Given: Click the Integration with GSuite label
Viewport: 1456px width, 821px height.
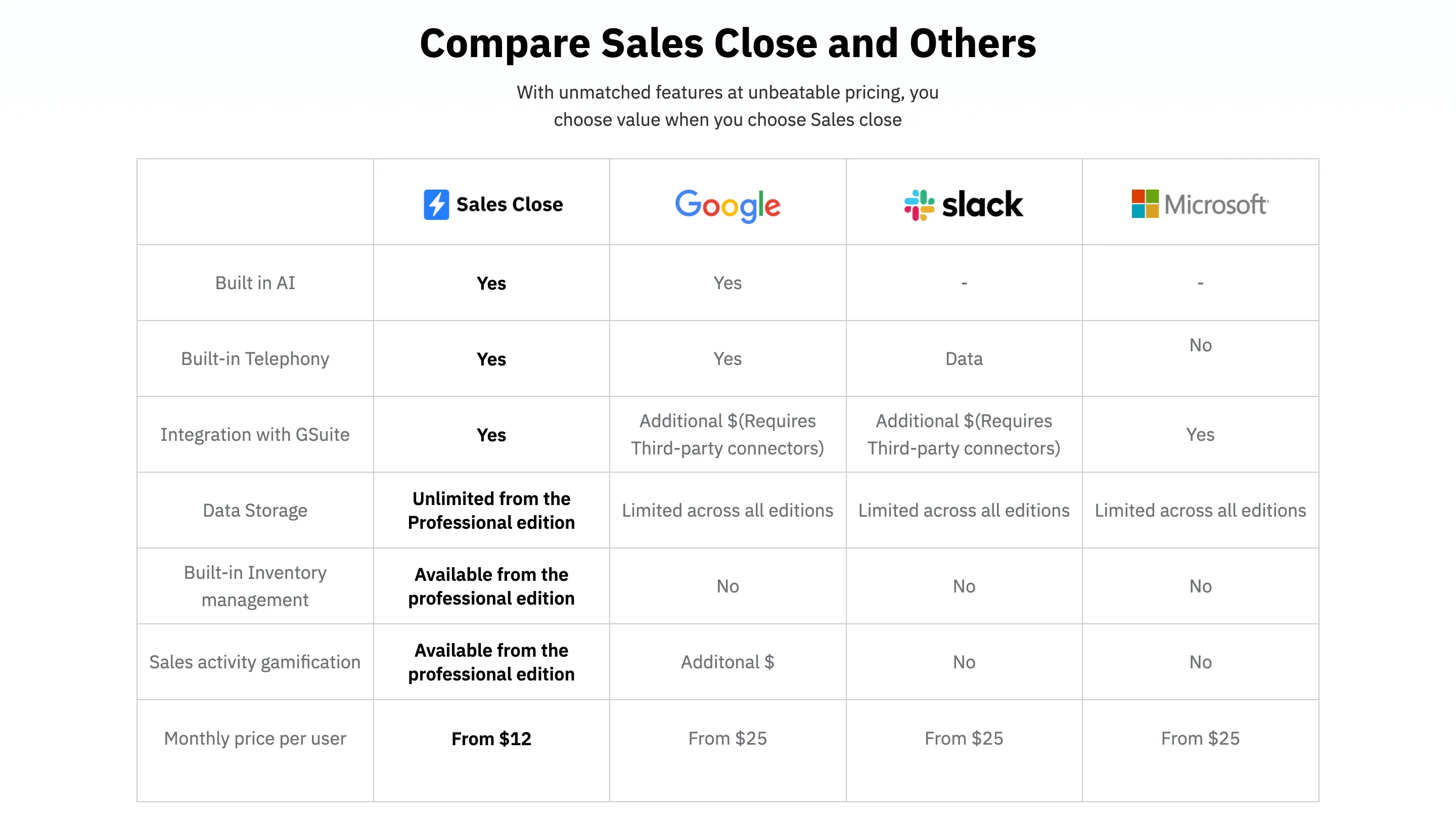Looking at the screenshot, I should coord(255,435).
